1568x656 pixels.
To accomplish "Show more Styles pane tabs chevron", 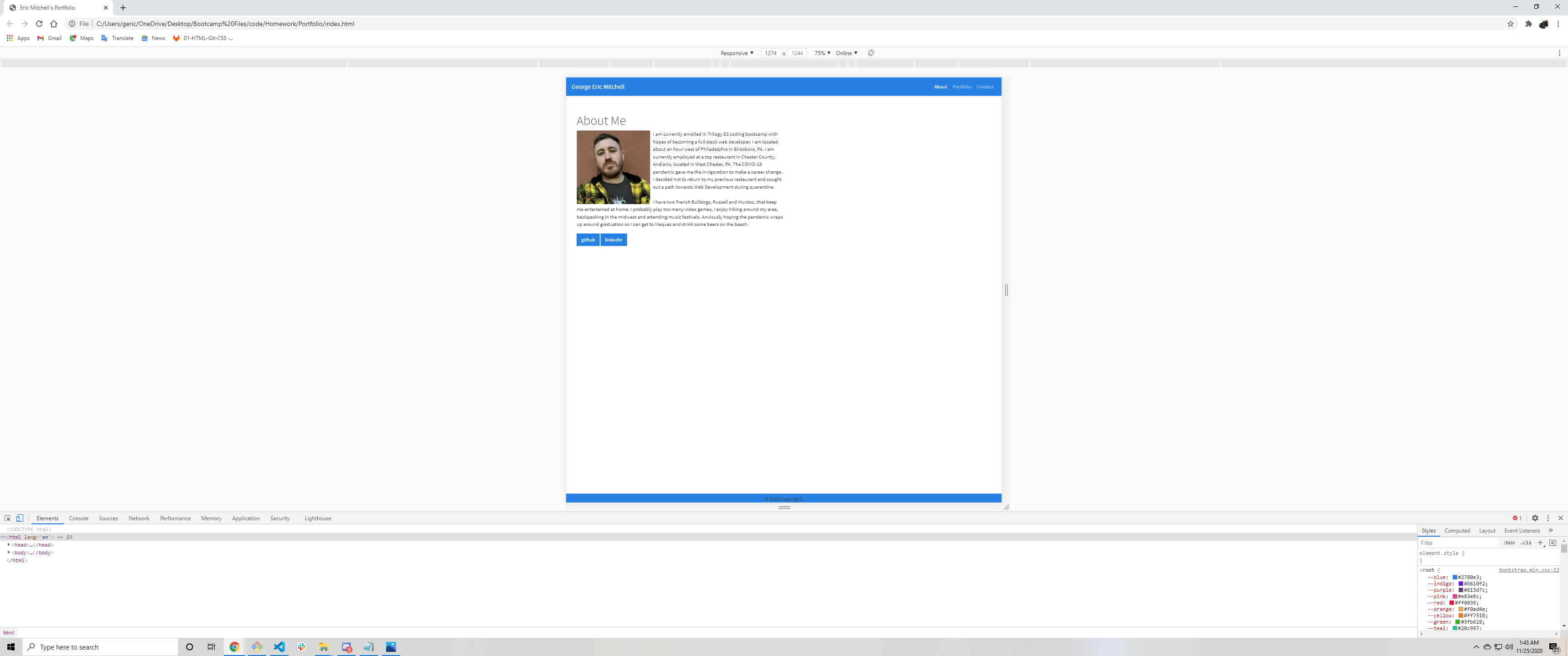I will 1550,530.
